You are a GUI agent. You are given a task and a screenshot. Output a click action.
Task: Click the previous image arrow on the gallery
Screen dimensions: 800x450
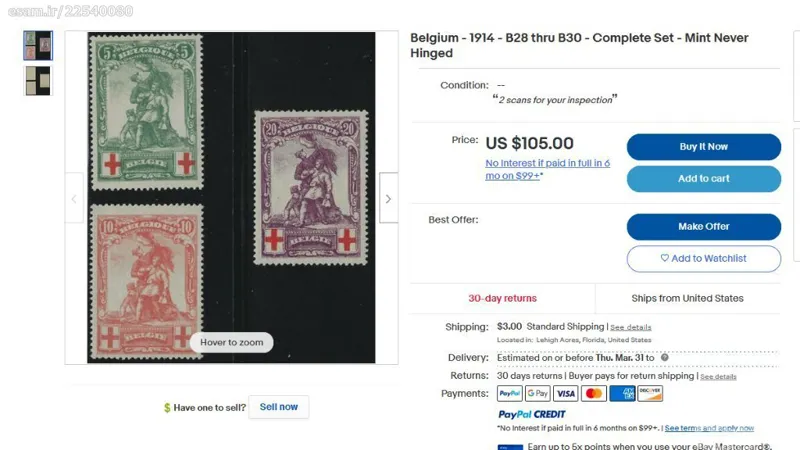[74, 198]
